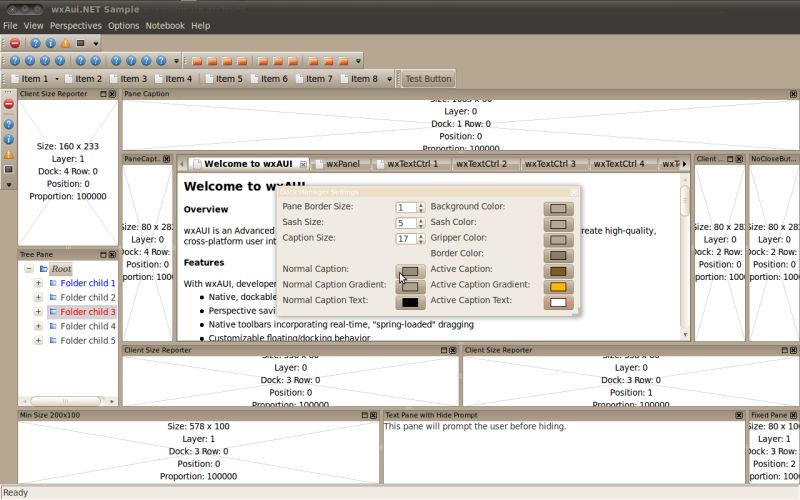Close the Welcome to wxAUI tab

pos(303,164)
